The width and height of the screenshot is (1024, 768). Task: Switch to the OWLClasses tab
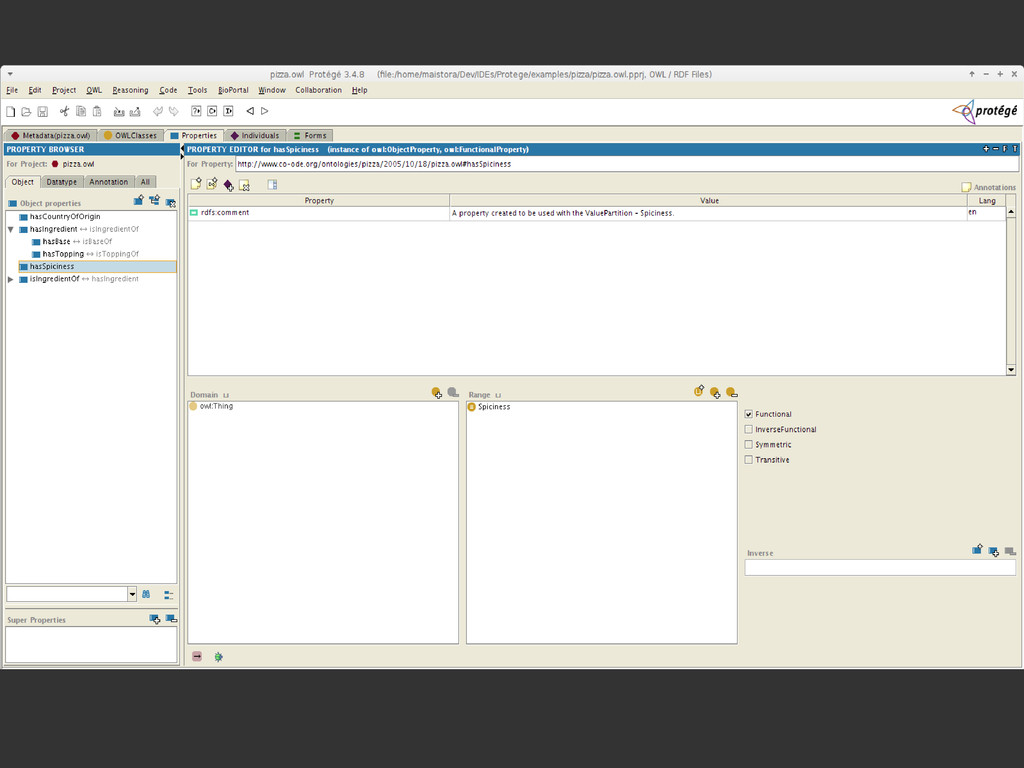click(x=131, y=135)
